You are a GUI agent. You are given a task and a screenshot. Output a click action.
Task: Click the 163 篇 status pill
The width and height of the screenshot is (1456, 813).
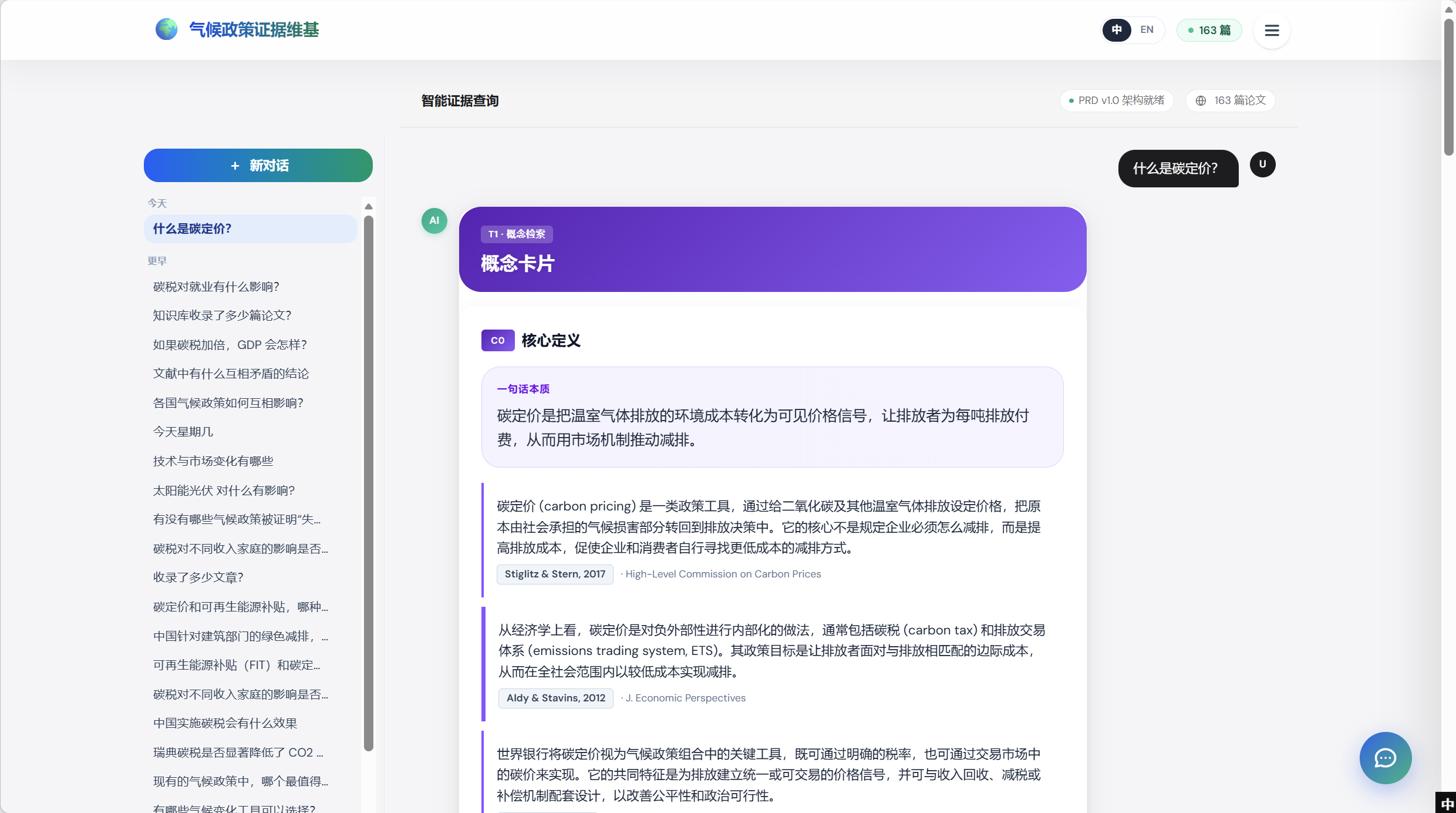[x=1209, y=30]
